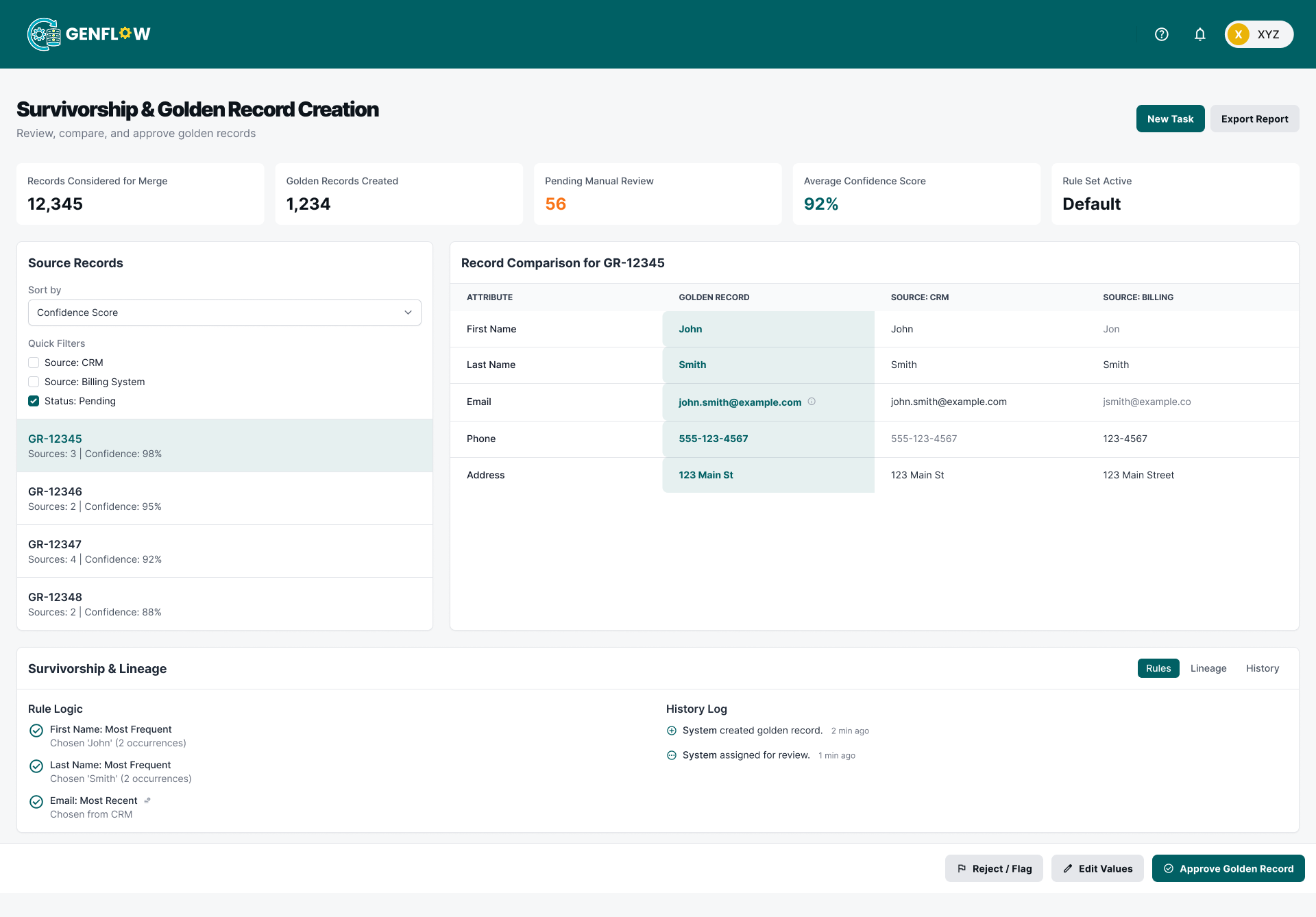Click the Golden Records Created 1,234 value
1316x917 pixels.
tap(308, 204)
